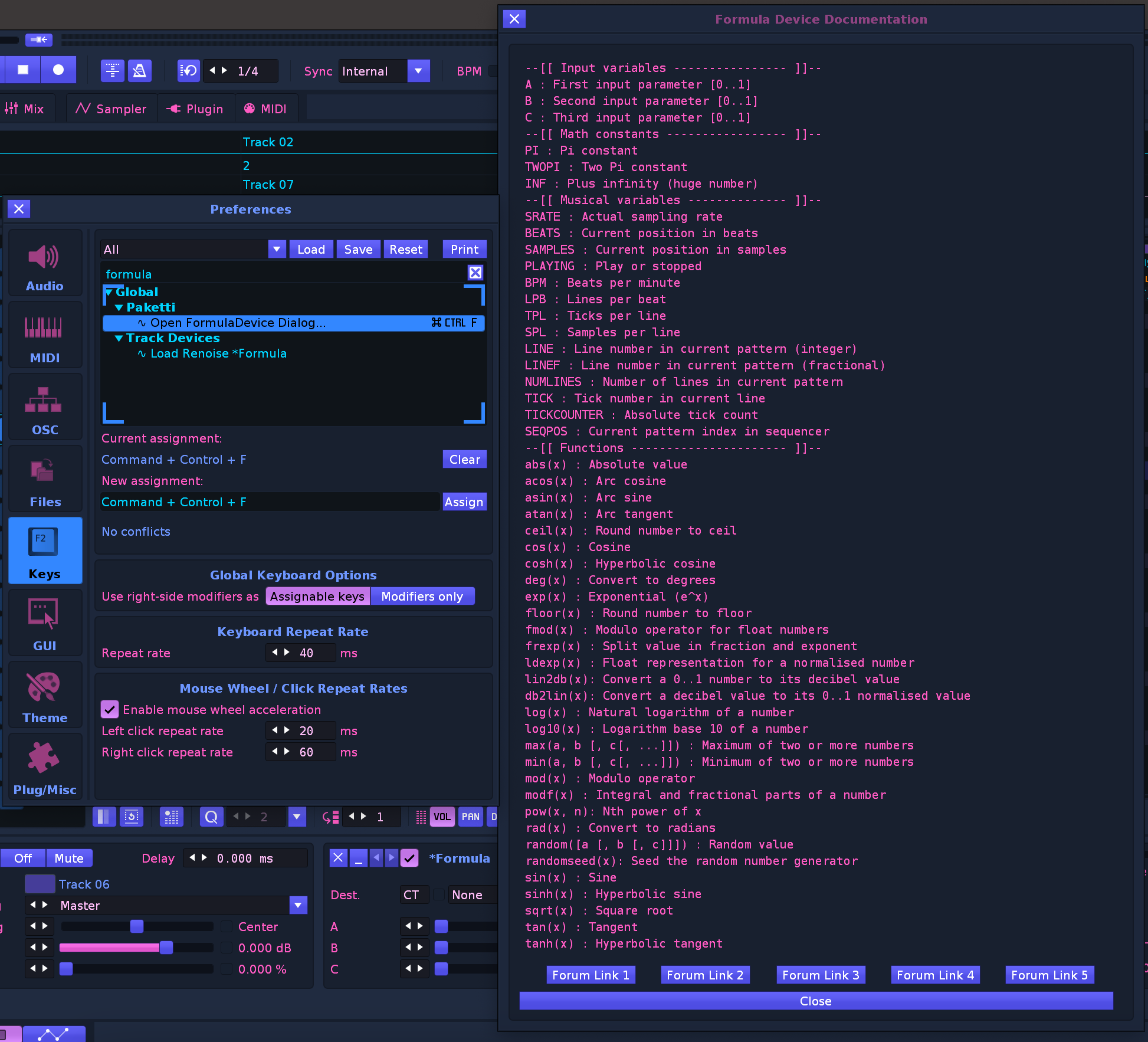This screenshot has height=1042, width=1148.
Task: Collapse the Paketti tree node
Action: [119, 307]
